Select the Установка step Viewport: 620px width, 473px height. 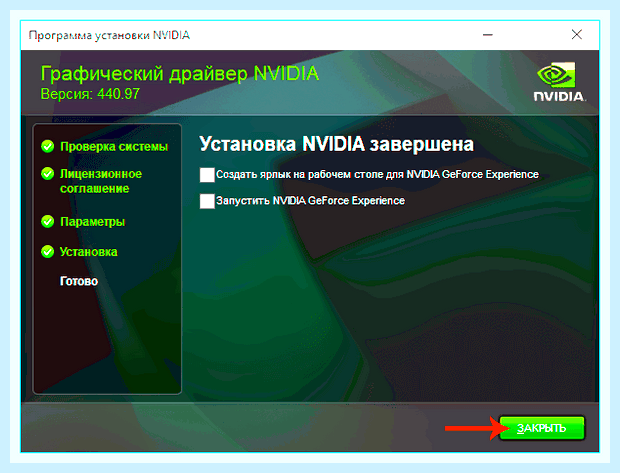[89, 252]
